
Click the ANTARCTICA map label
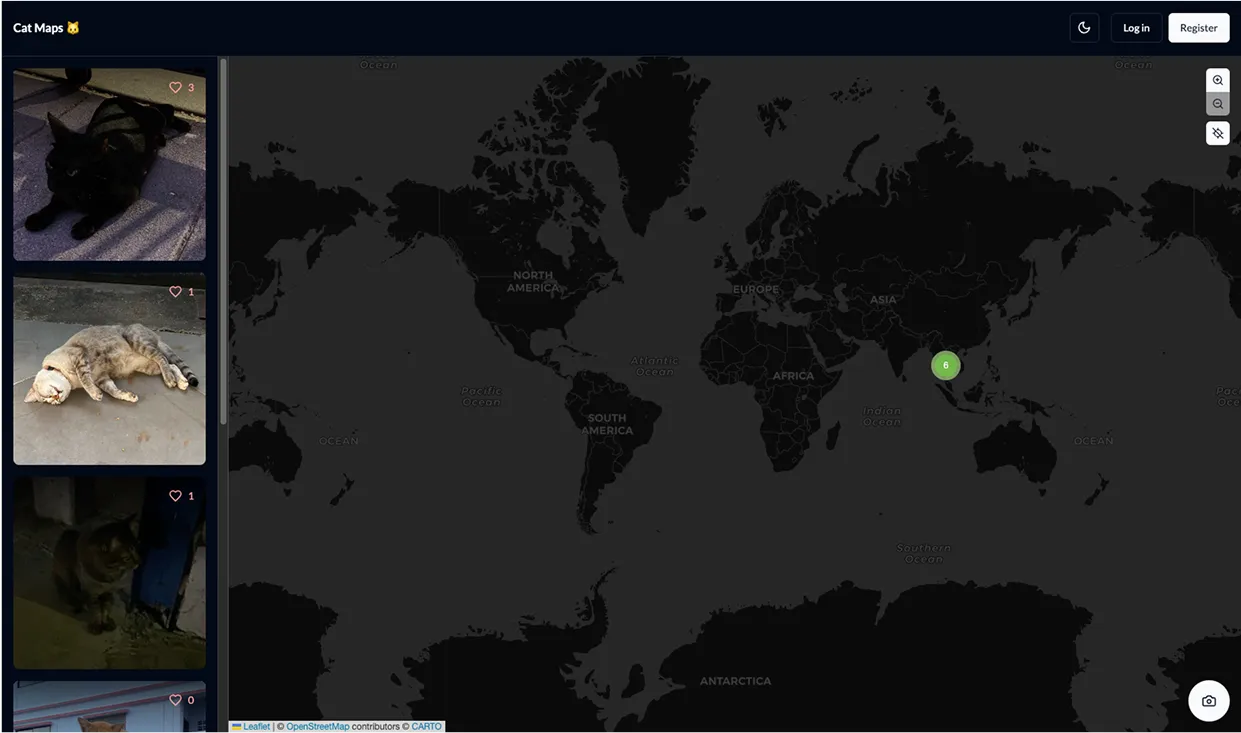(x=735, y=681)
